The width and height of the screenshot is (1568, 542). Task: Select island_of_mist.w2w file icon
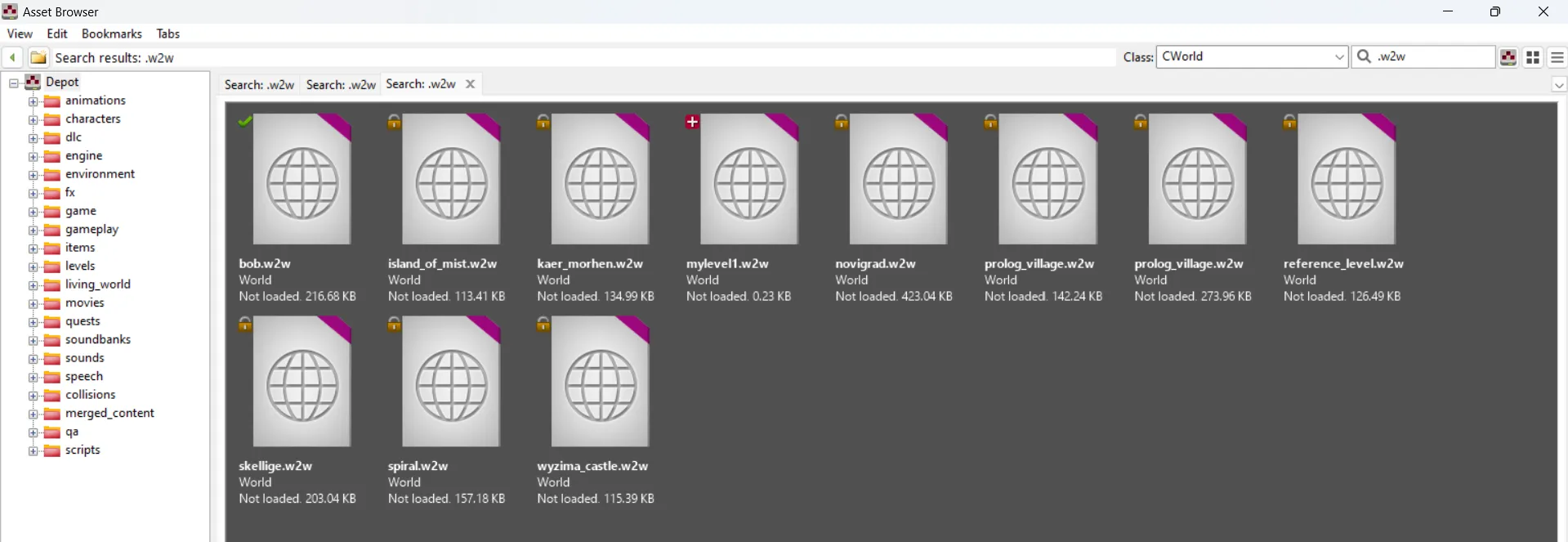tap(451, 179)
